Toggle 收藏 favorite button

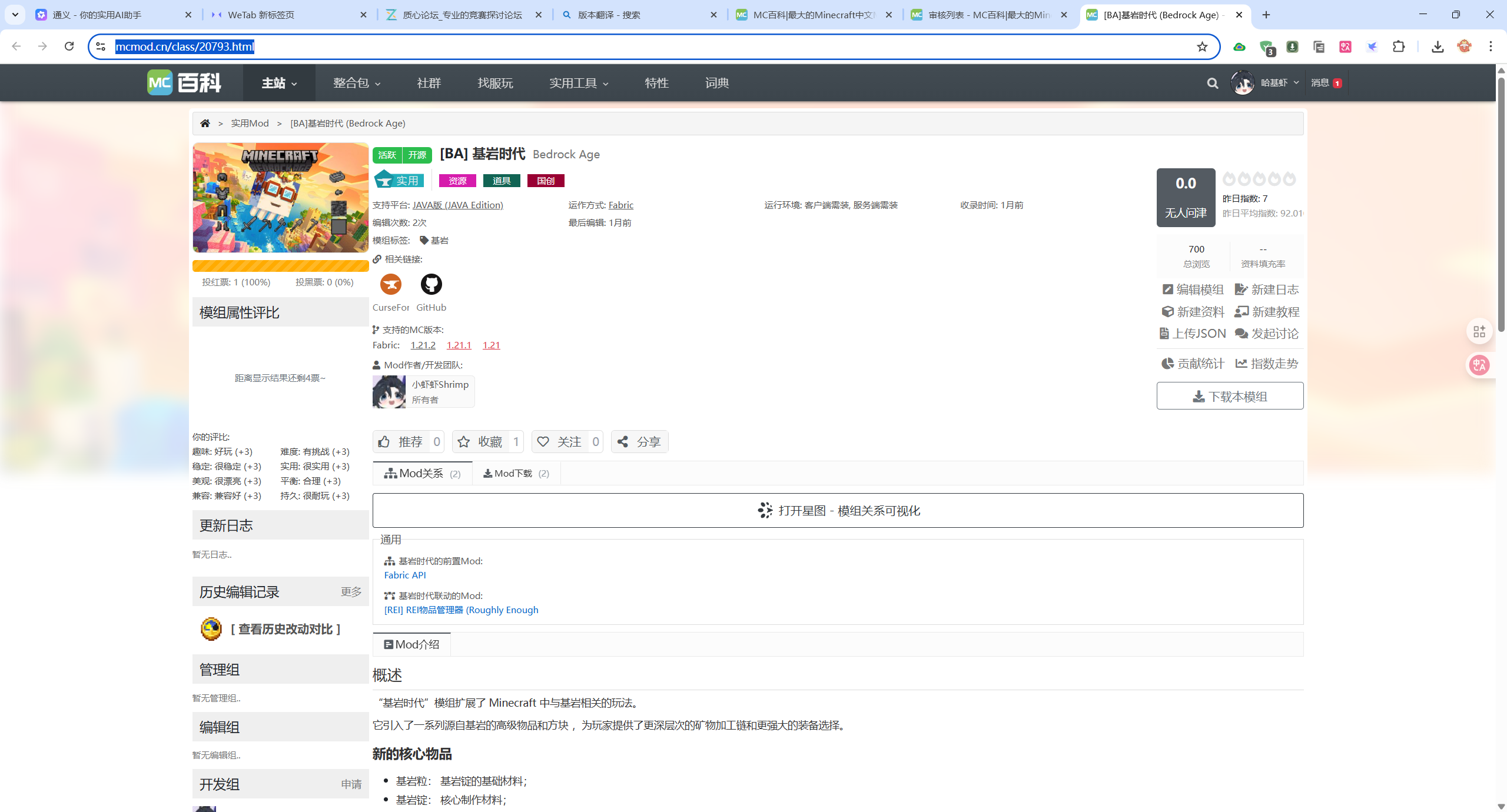click(487, 442)
